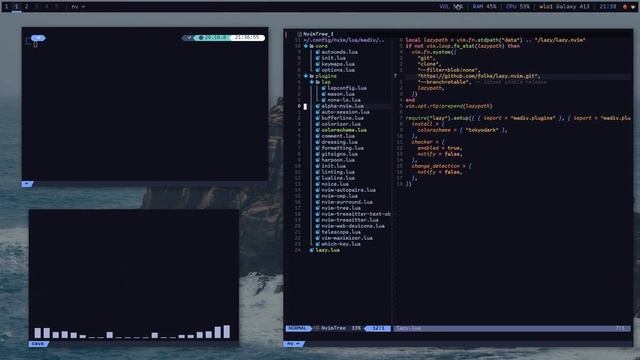Click the Lua icon beside keymaps.lua
Viewport: 640px width, 360px height.
point(318,64)
